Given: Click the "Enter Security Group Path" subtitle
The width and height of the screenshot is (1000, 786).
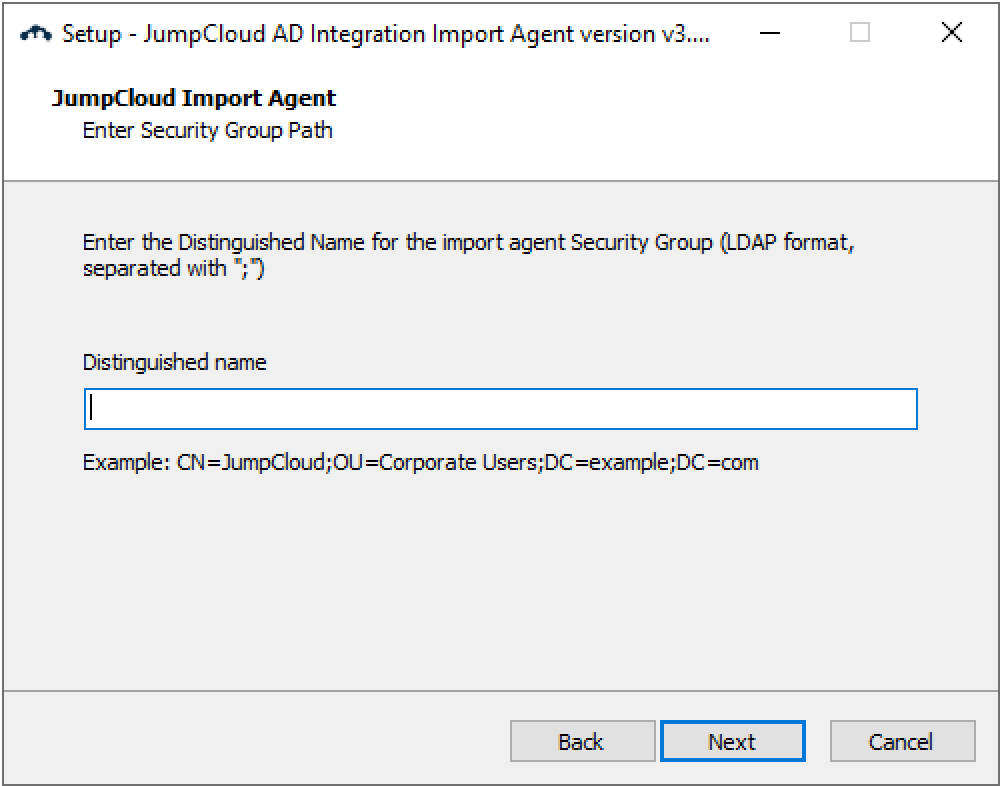Looking at the screenshot, I should coord(207,130).
